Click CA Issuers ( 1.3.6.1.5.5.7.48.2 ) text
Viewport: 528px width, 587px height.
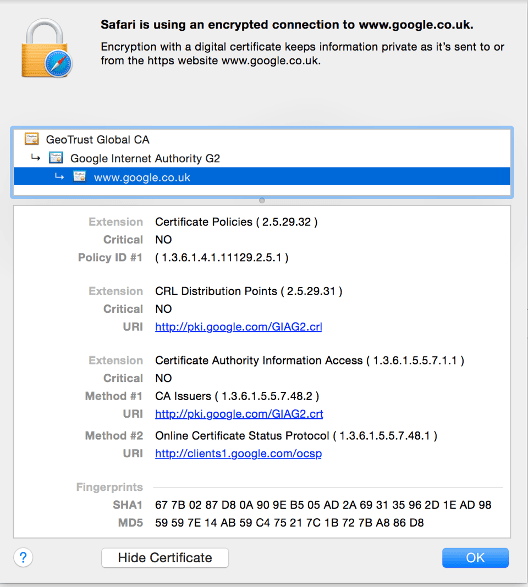[237, 396]
